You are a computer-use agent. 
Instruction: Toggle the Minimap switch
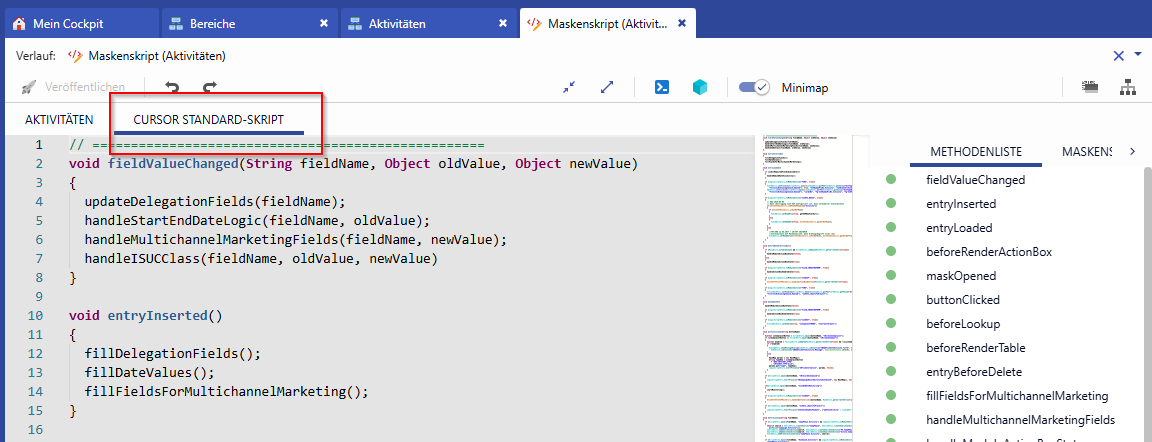753,87
